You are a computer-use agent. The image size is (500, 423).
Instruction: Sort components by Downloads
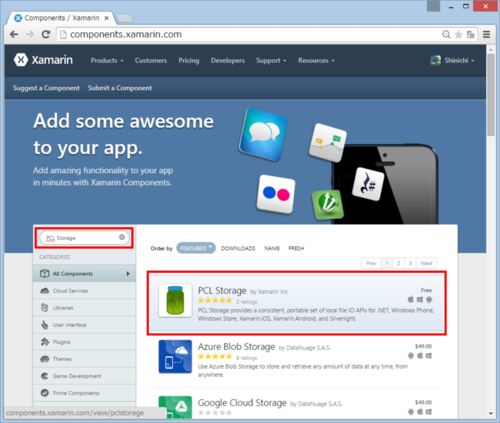(238, 248)
